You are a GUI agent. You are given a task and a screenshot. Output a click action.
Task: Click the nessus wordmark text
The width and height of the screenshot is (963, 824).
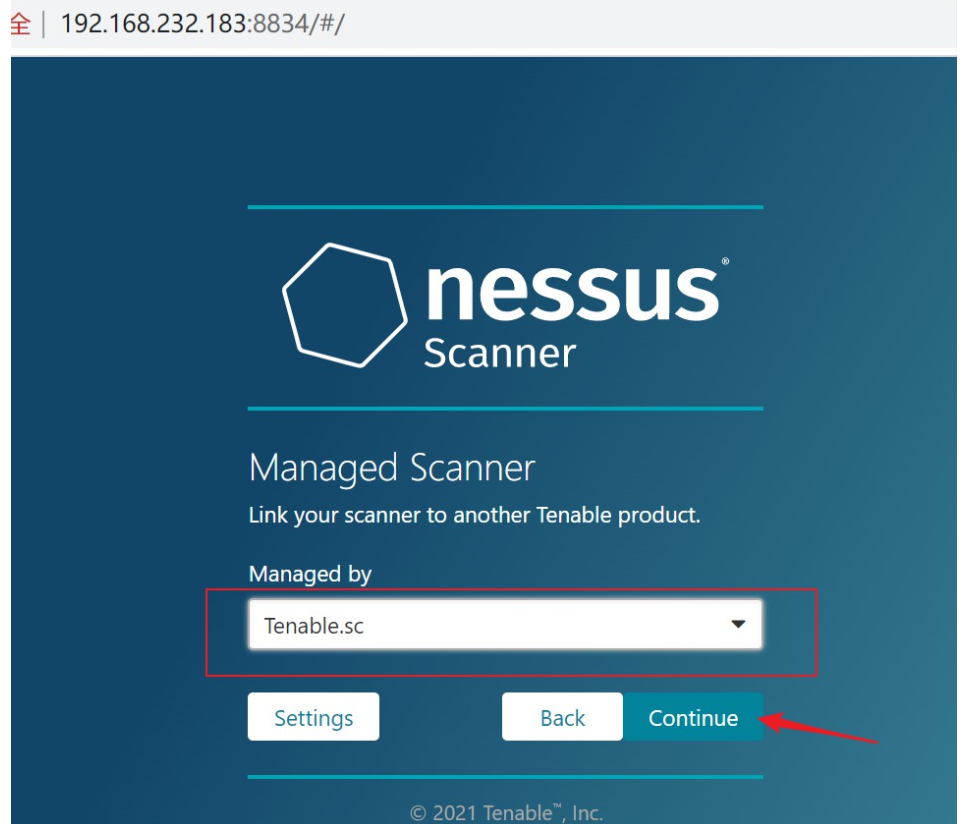[x=572, y=292]
